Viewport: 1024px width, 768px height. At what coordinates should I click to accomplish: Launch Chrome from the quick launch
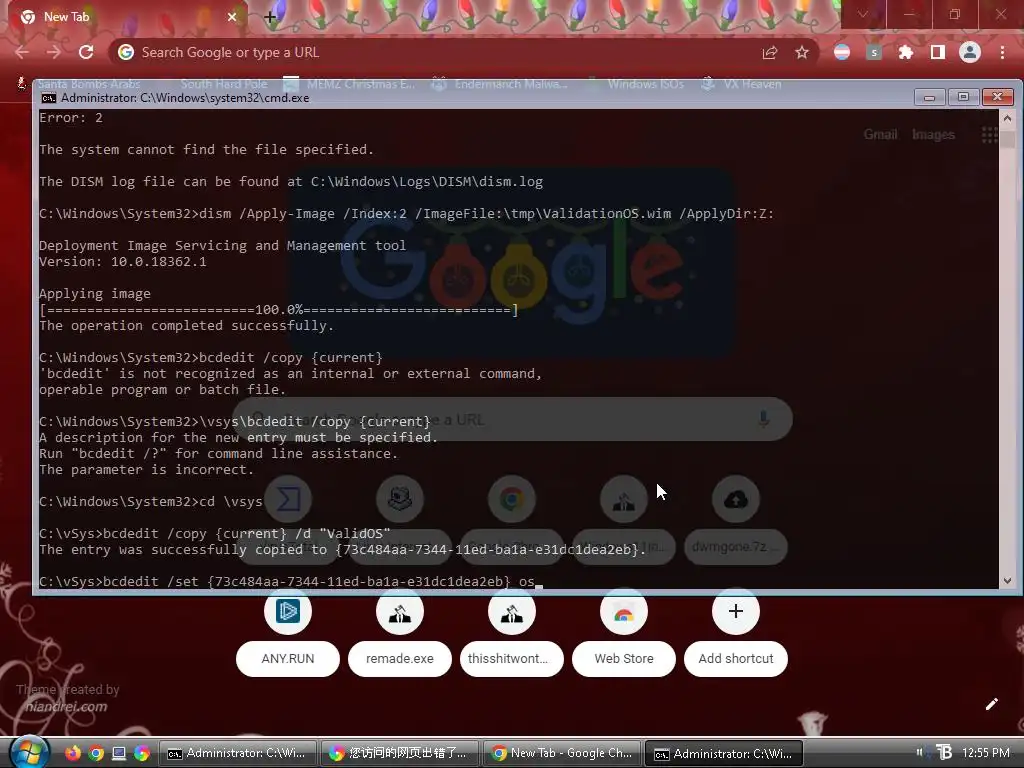[96, 753]
